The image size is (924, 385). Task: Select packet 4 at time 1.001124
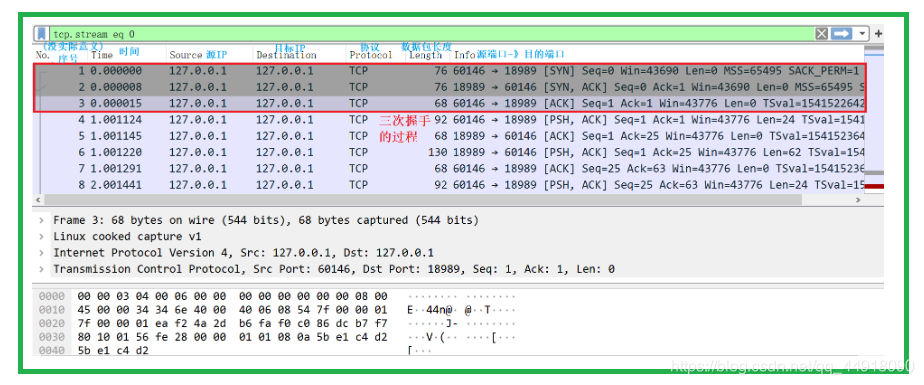point(450,120)
